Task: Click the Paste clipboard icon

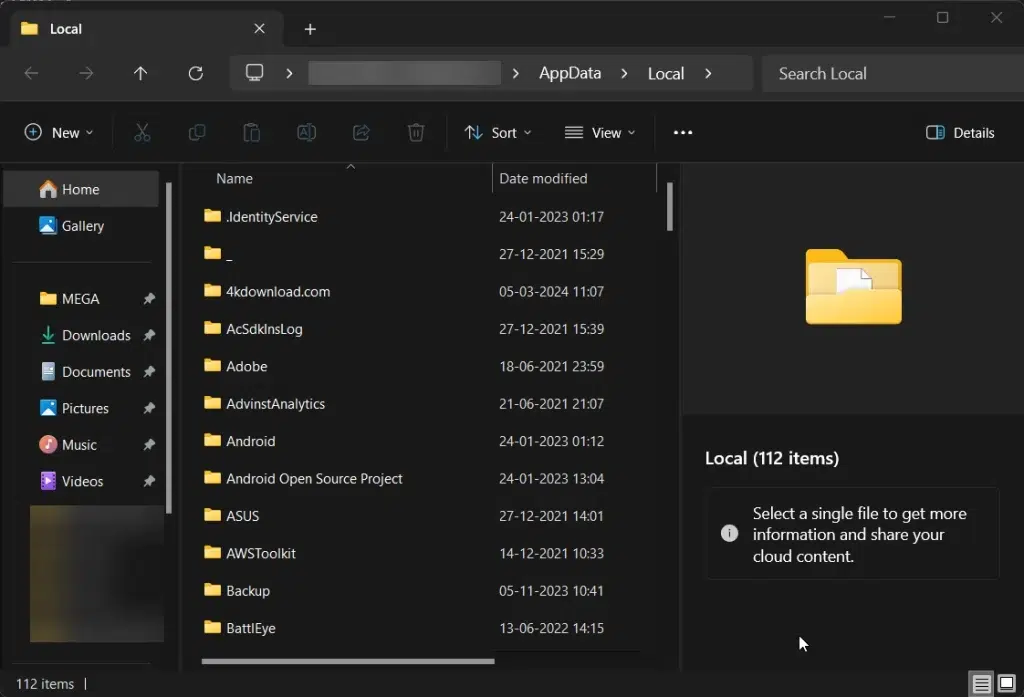Action: click(x=251, y=133)
